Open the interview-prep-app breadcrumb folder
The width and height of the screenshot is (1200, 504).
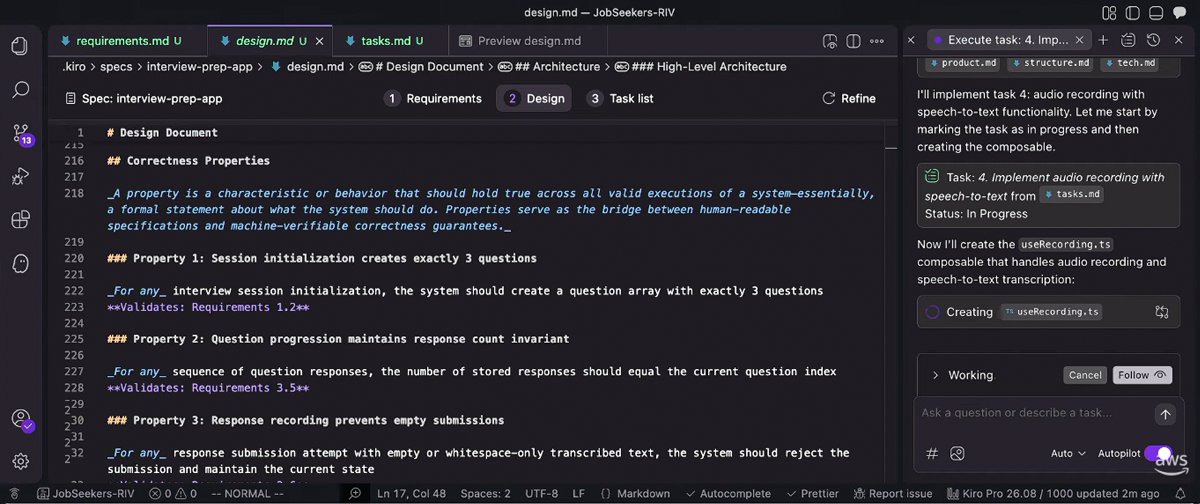click(200, 67)
